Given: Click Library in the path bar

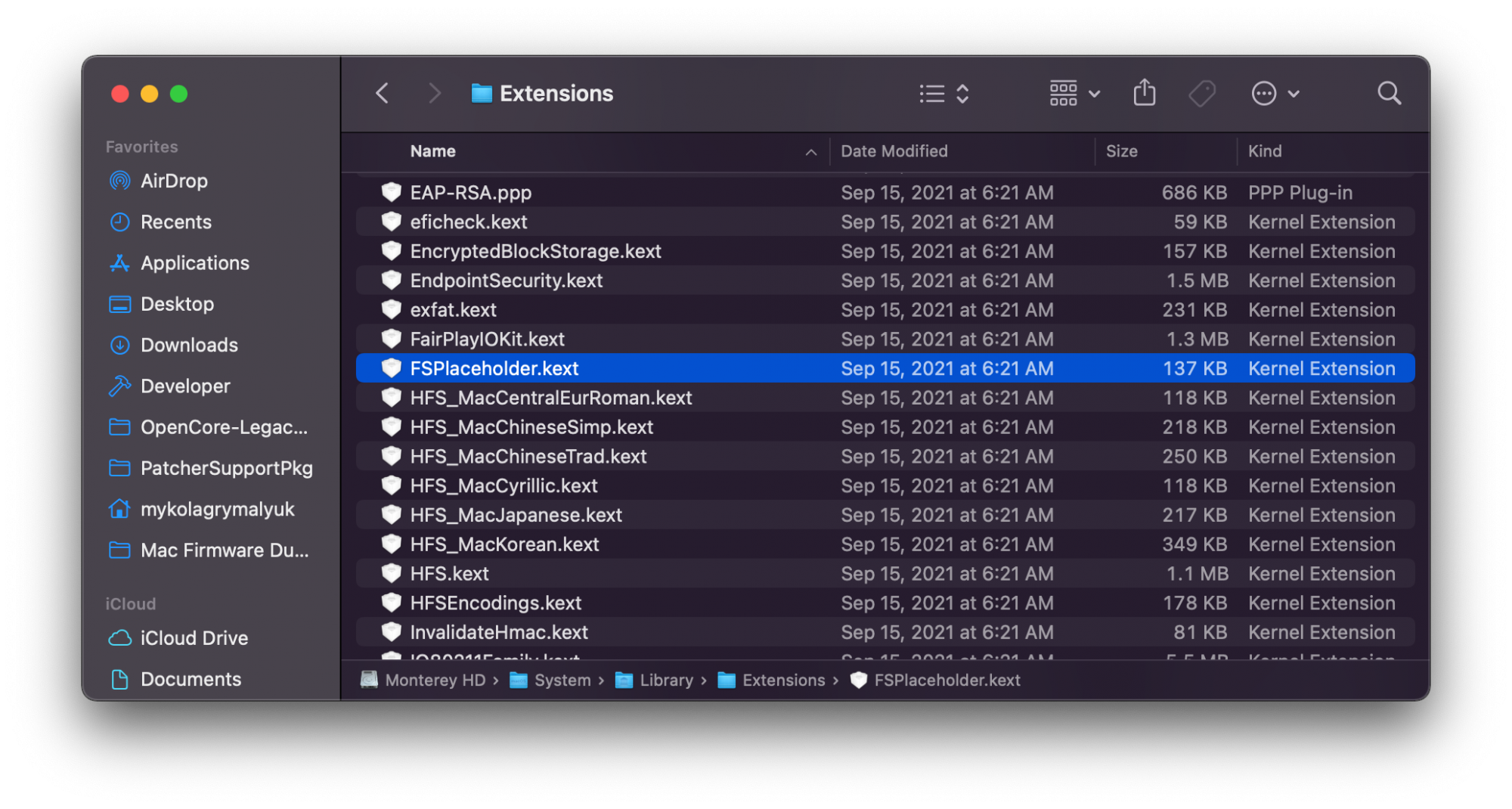Looking at the screenshot, I should [x=665, y=680].
